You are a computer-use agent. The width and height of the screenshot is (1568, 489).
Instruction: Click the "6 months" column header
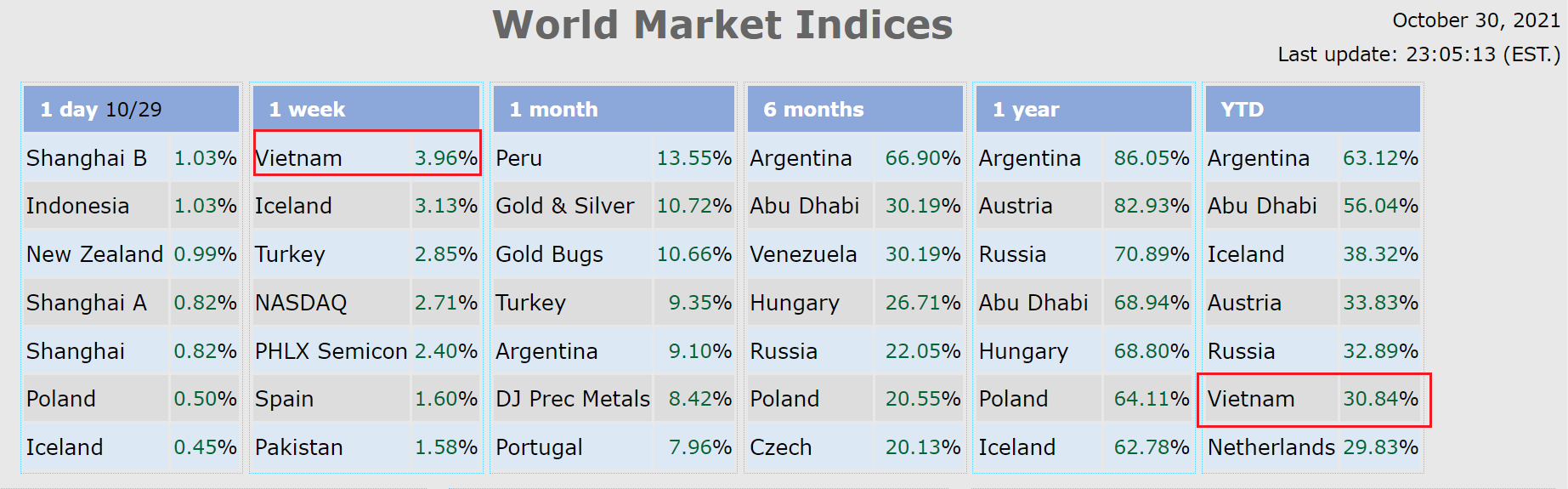(813, 110)
